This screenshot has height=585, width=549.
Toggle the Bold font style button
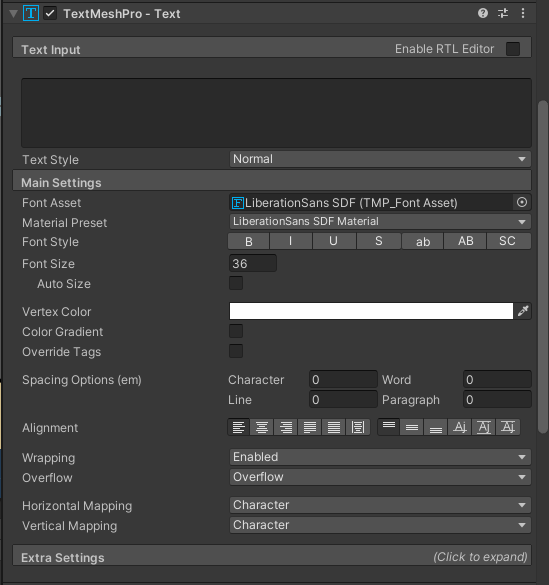[x=248, y=241]
